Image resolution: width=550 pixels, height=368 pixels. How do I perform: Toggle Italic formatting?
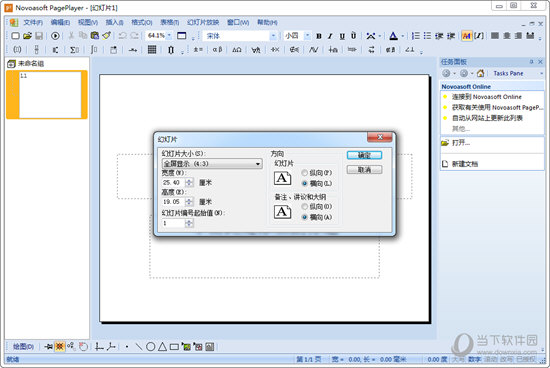coord(330,36)
